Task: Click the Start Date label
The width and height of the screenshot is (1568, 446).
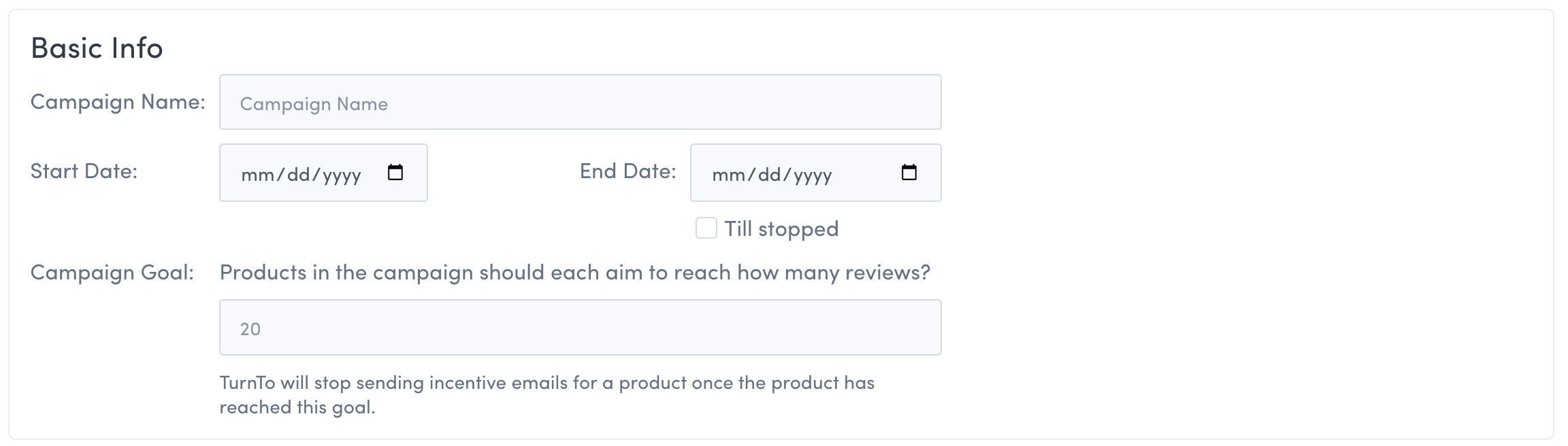Action: [84, 171]
